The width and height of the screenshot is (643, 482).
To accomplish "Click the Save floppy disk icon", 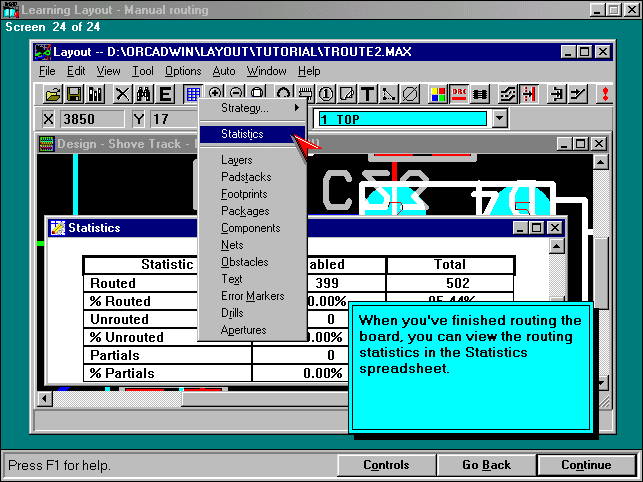I will pos(74,95).
